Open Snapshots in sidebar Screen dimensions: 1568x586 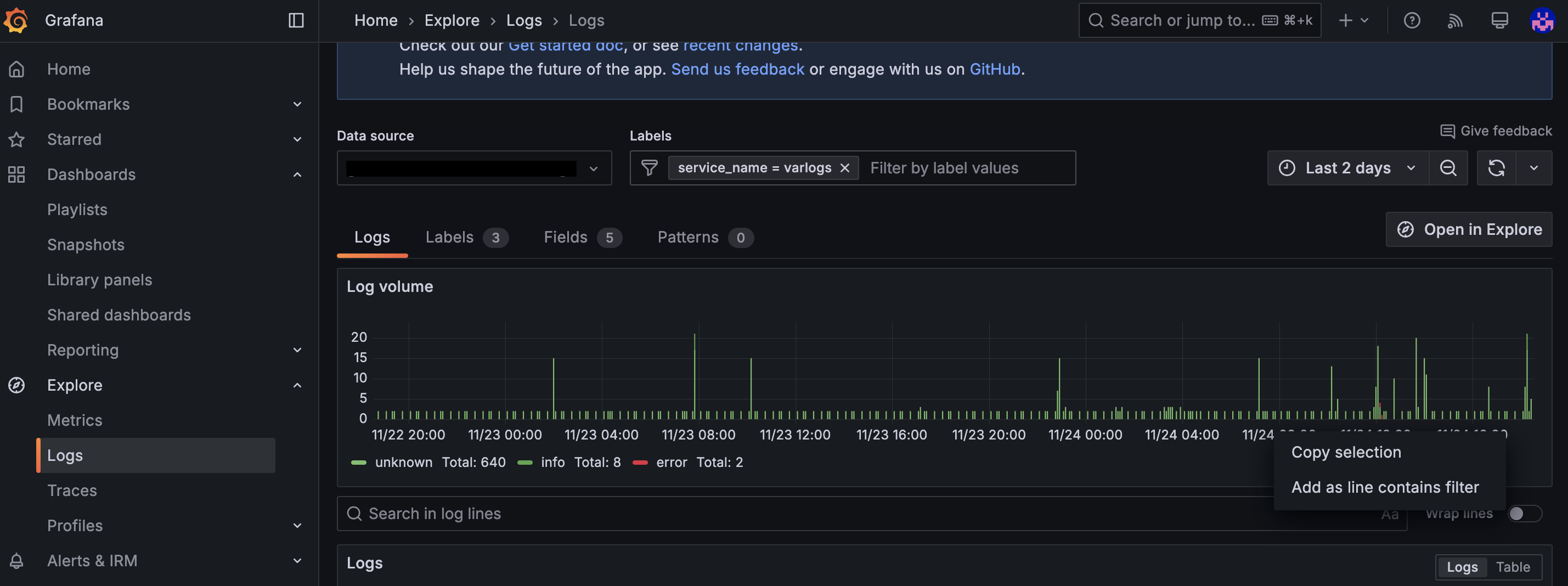pos(86,245)
